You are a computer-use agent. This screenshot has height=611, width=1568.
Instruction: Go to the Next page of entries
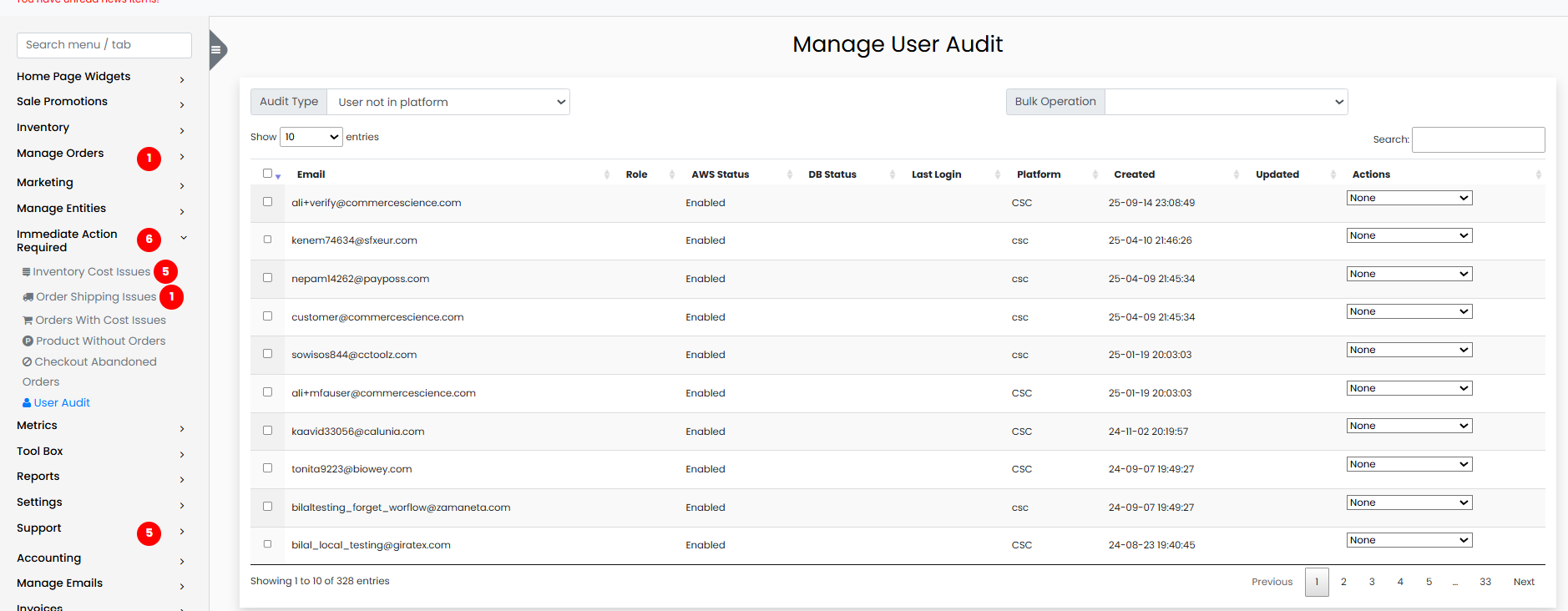pos(1523,582)
